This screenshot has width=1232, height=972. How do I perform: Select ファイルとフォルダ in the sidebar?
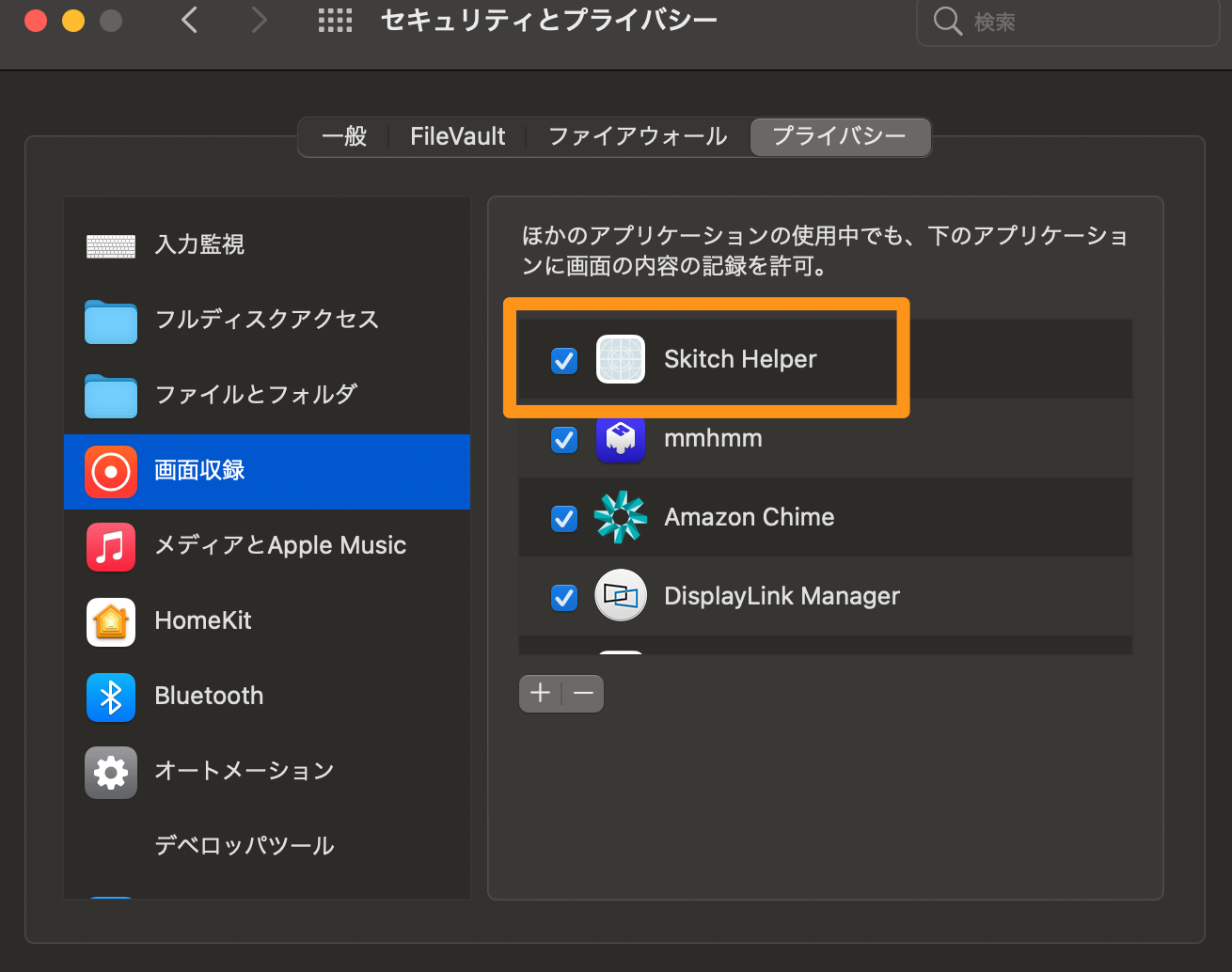tap(267, 396)
